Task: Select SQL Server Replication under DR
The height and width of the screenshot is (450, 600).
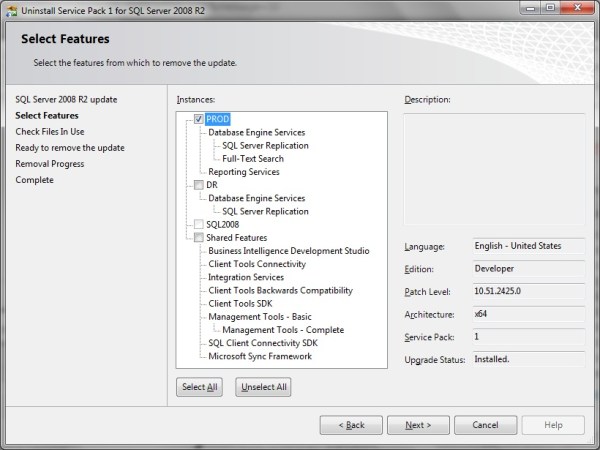Action: (x=265, y=211)
